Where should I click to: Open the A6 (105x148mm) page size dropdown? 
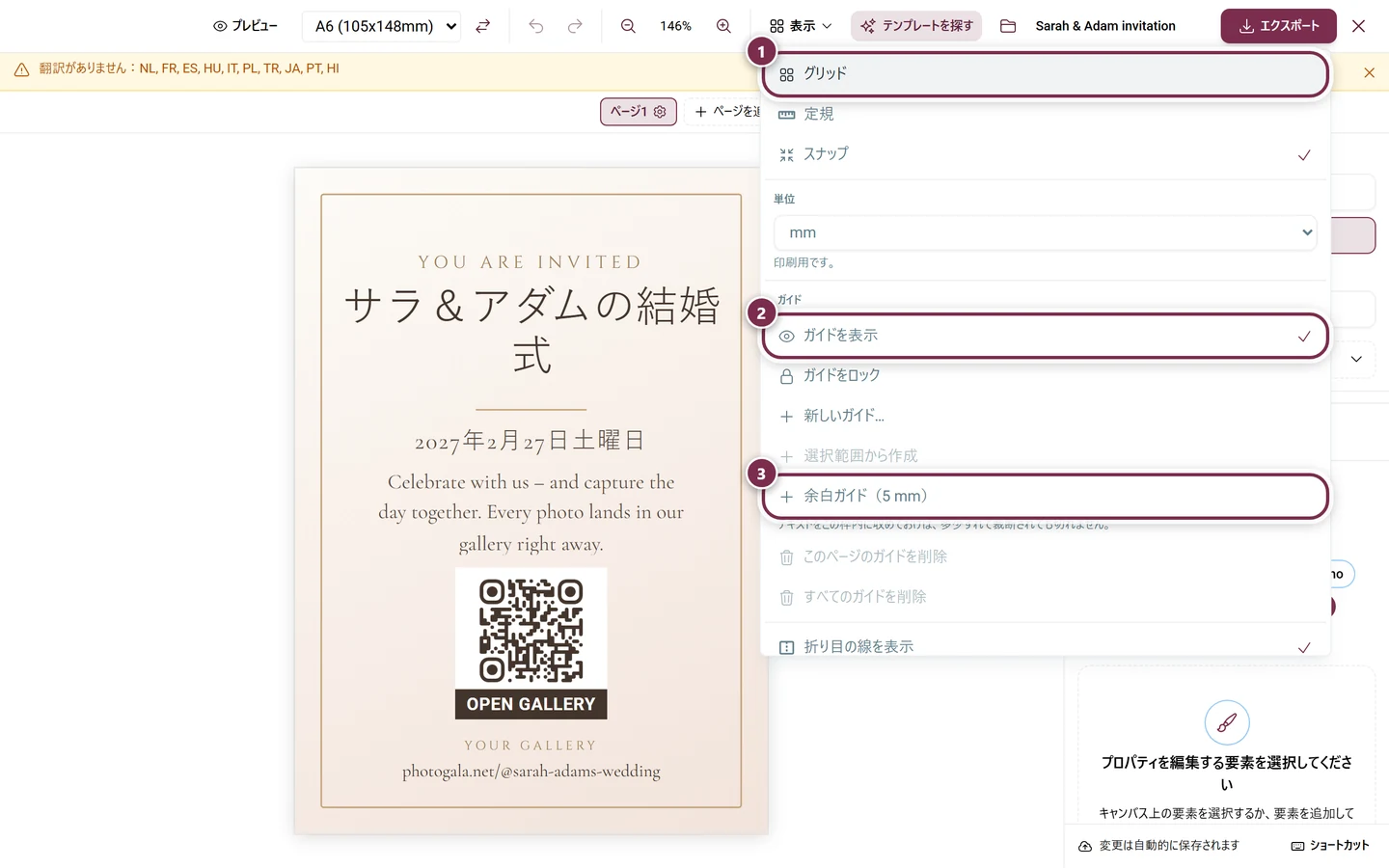coord(382,26)
